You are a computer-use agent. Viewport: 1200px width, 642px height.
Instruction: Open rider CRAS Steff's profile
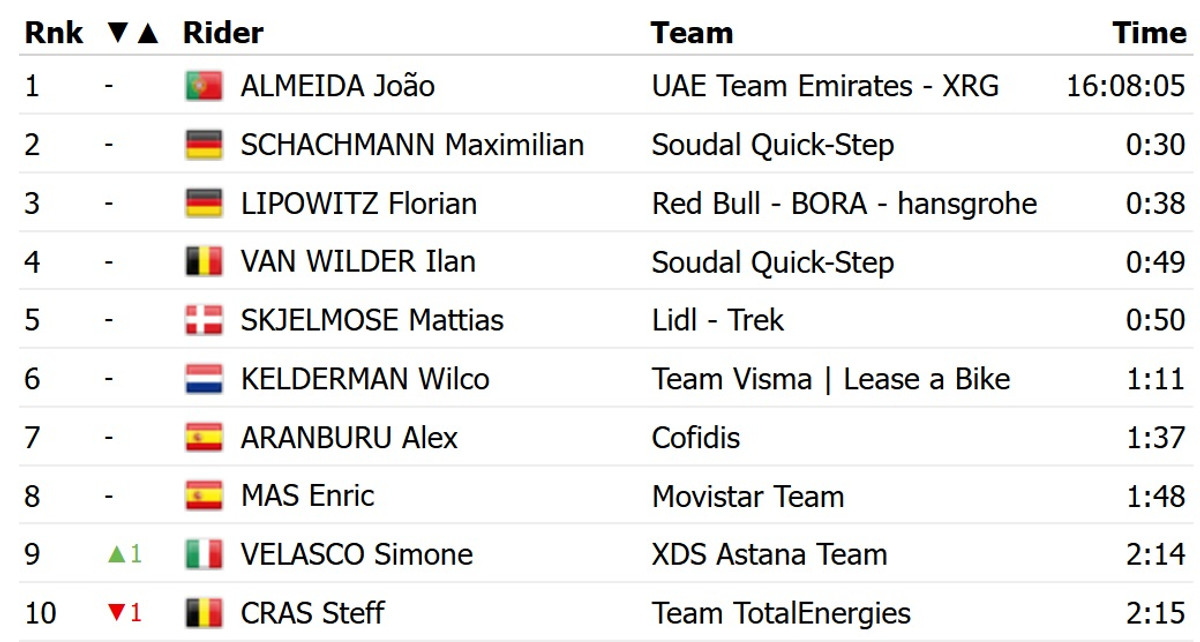point(313,613)
